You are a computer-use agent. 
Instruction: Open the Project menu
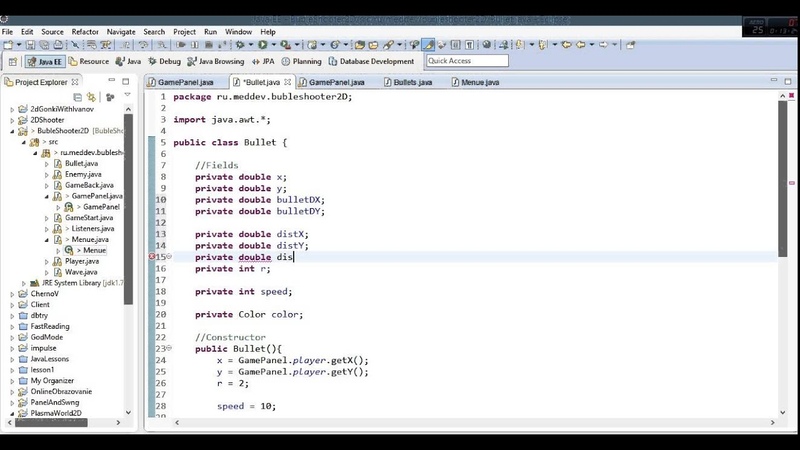tap(184, 32)
